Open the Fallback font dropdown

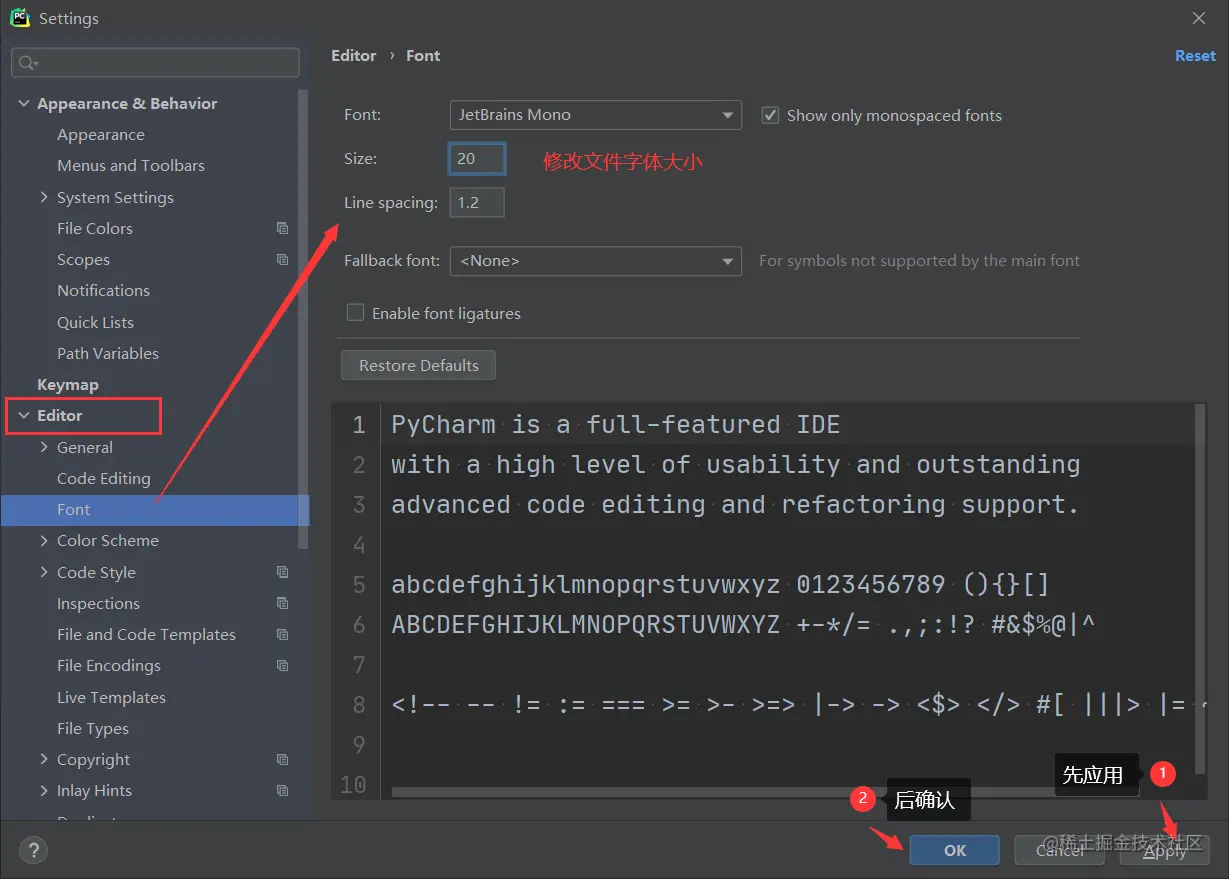coord(595,261)
